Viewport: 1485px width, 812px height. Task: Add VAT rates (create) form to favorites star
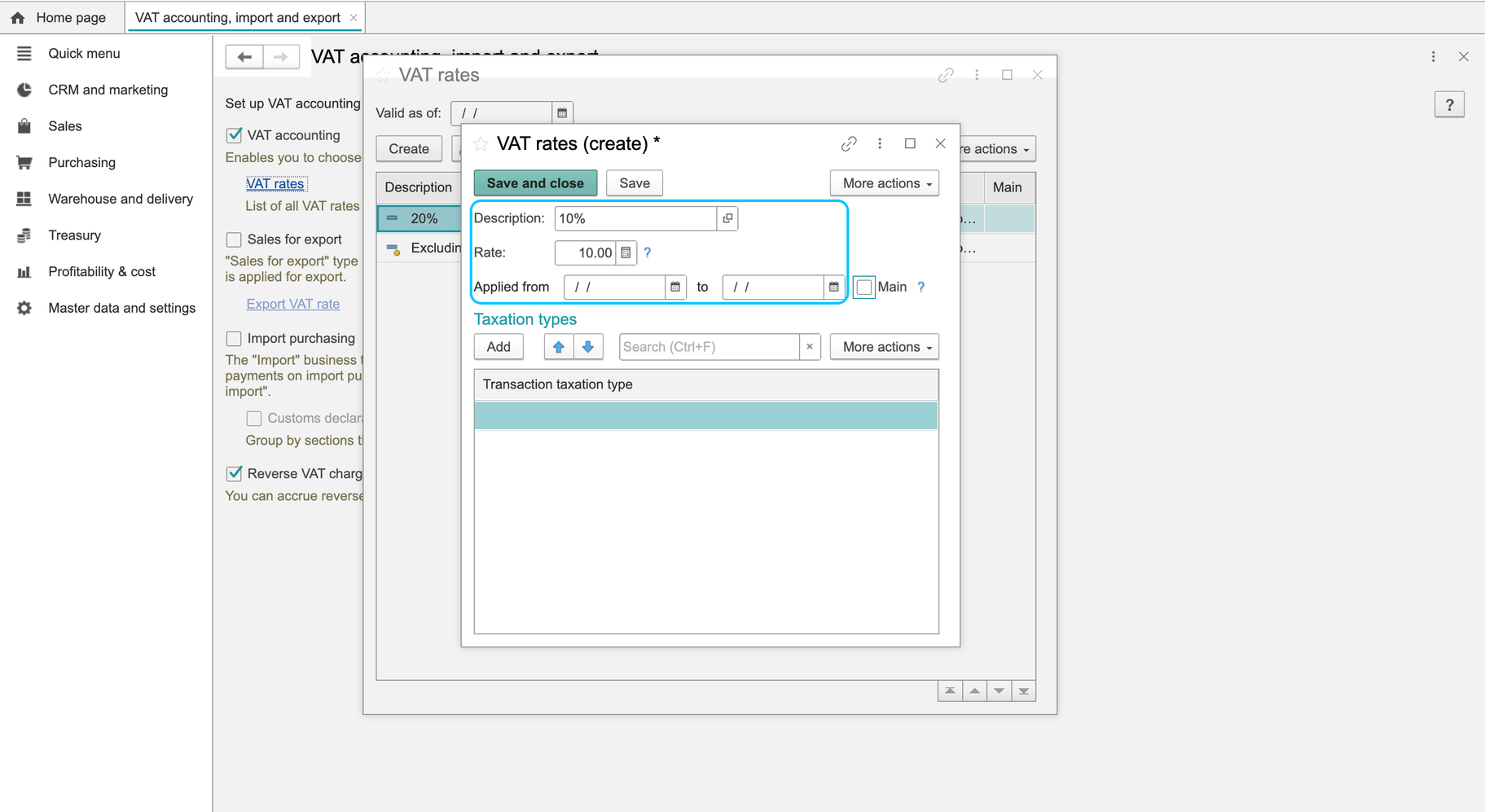481,143
